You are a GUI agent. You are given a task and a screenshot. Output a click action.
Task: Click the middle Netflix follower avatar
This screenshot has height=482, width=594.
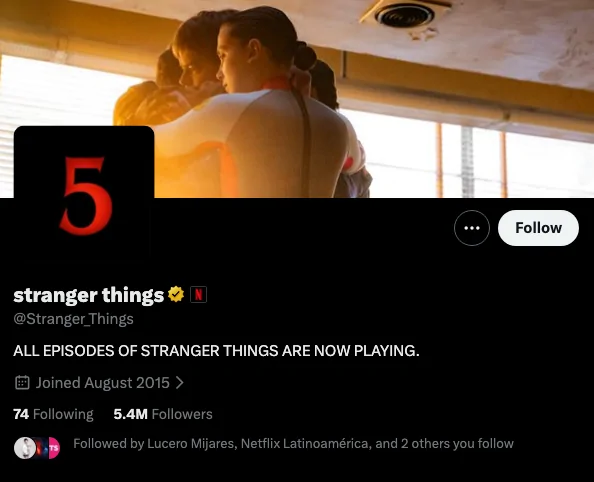(42, 448)
